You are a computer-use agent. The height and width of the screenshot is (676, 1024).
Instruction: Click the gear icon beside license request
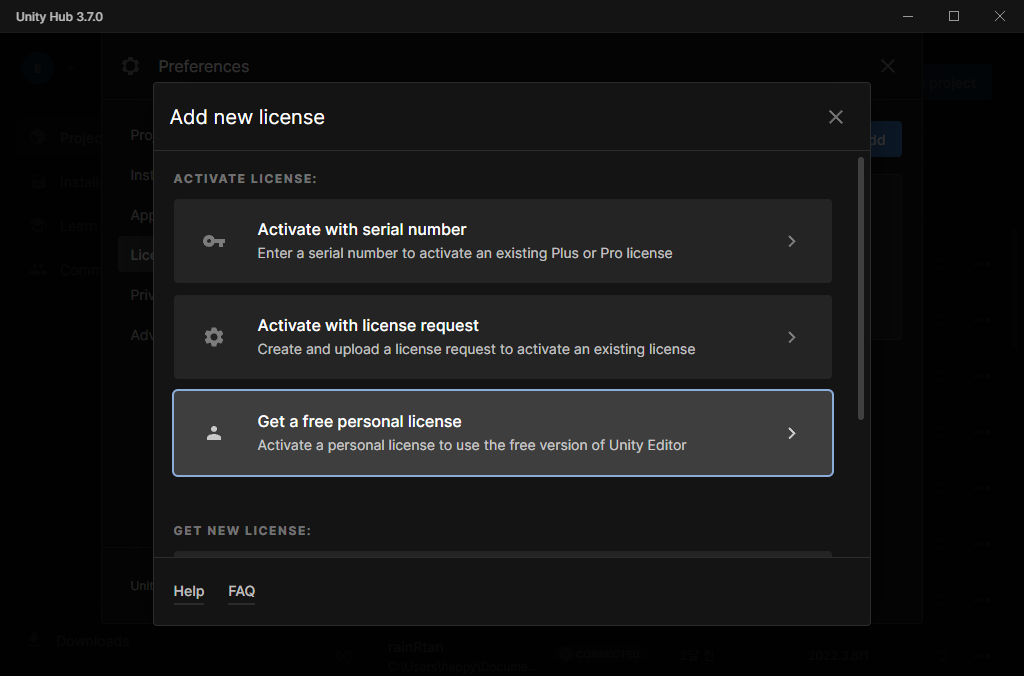point(214,337)
